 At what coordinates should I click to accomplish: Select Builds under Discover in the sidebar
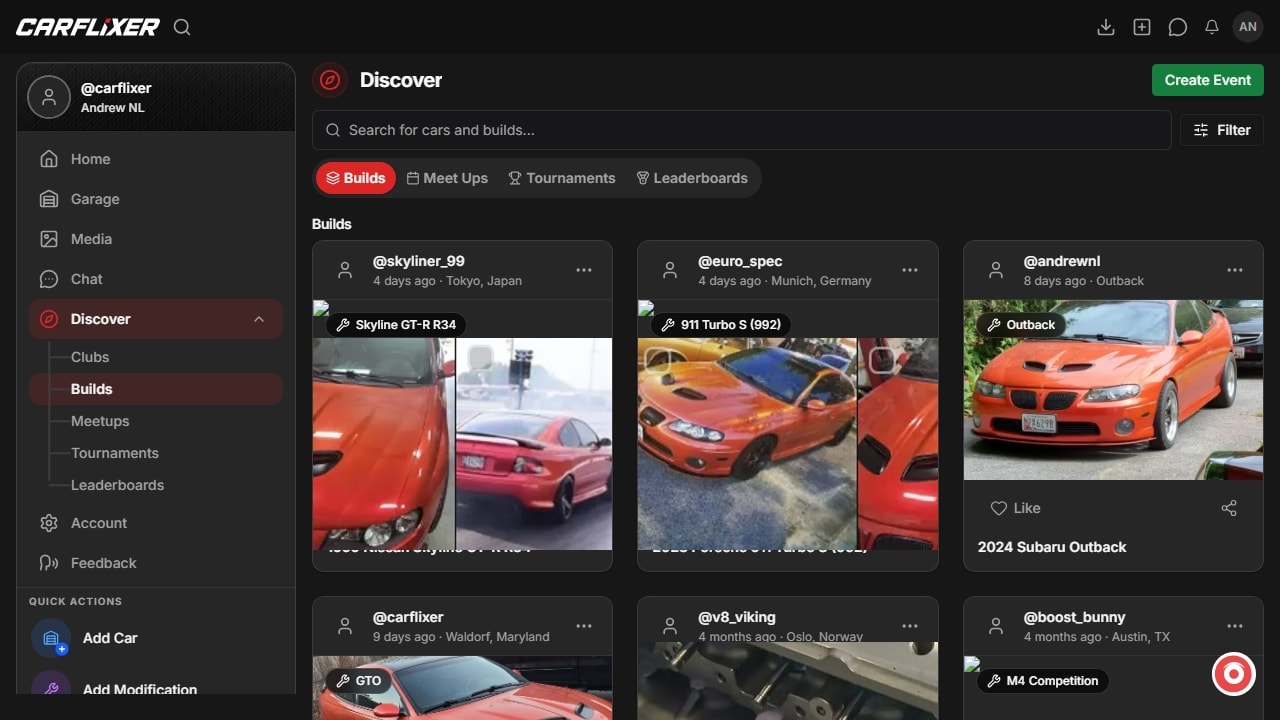pyautogui.click(x=156, y=389)
